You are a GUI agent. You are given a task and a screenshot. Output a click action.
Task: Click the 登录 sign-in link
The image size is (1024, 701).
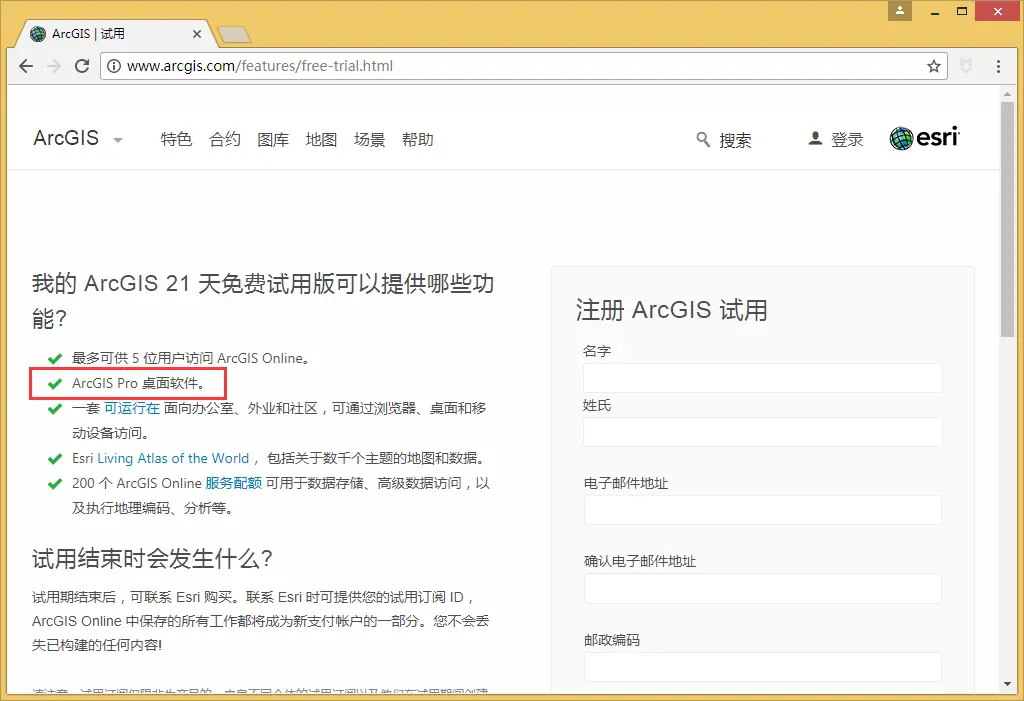pos(847,139)
